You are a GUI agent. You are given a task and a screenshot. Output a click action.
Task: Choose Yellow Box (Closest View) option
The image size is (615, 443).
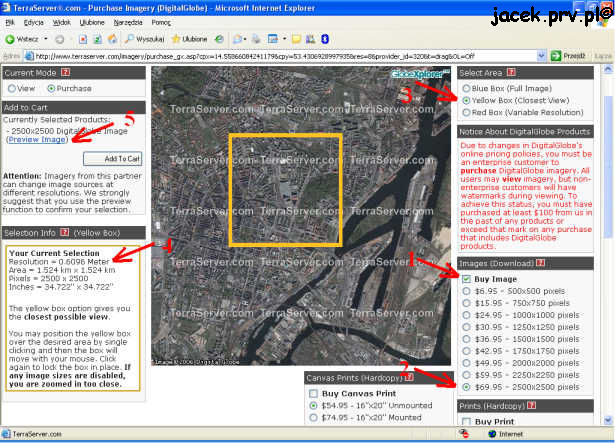(x=466, y=100)
